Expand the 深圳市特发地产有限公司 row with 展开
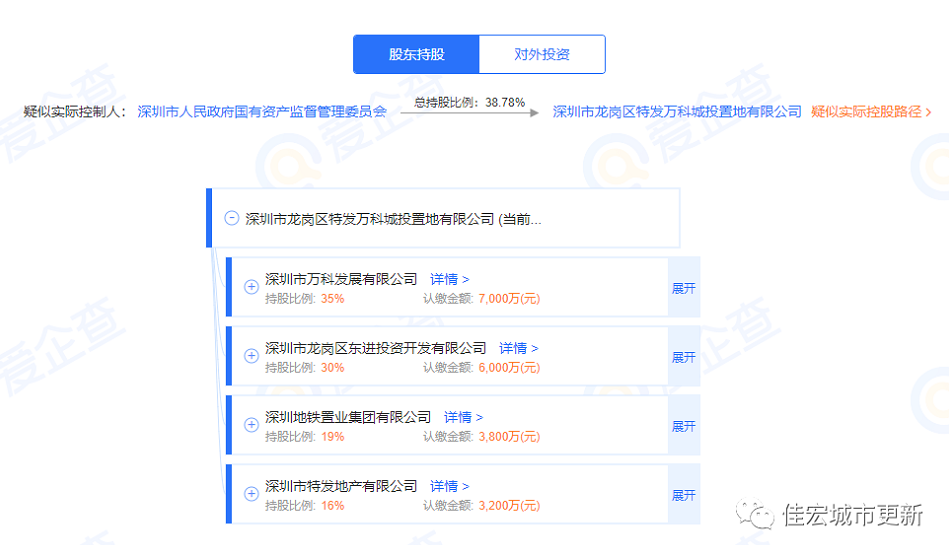Image resolution: width=949 pixels, height=545 pixels. [683, 495]
